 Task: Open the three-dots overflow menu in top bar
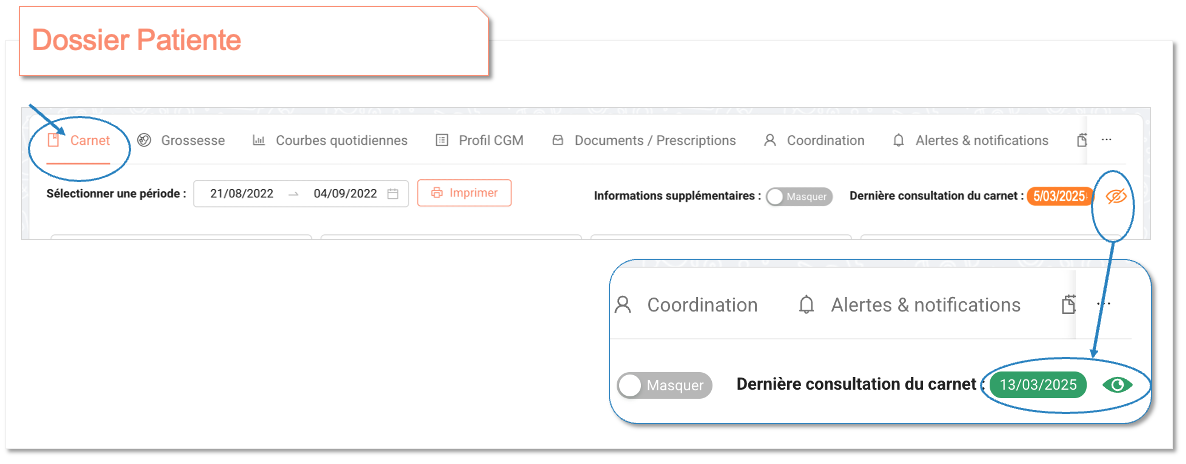pos(1107,140)
